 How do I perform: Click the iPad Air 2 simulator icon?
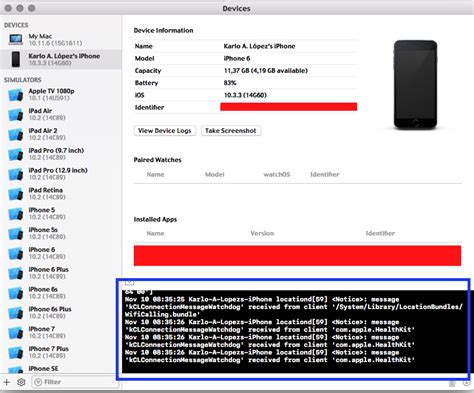click(x=16, y=134)
